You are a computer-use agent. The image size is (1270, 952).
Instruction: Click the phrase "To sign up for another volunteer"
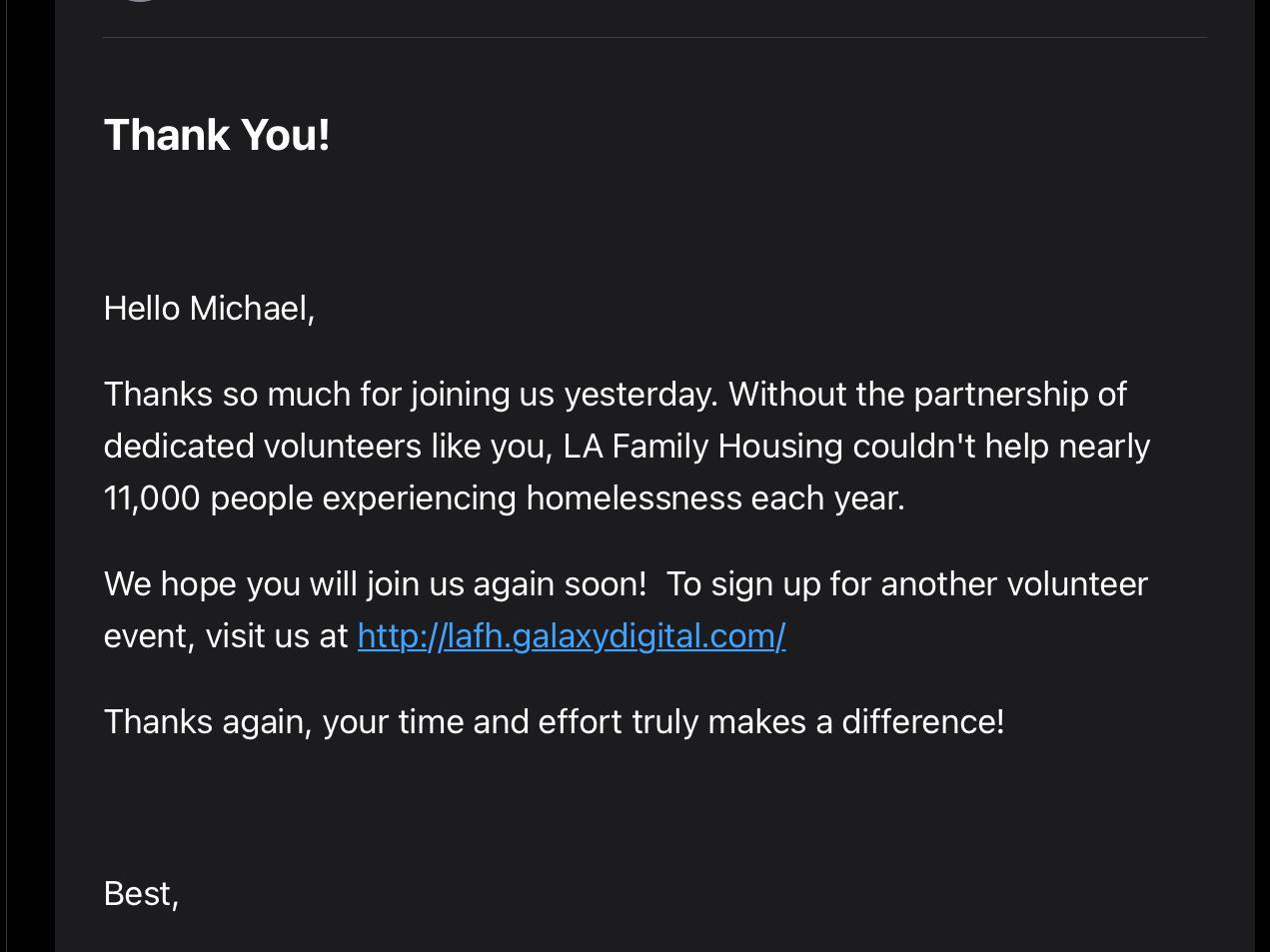(907, 584)
